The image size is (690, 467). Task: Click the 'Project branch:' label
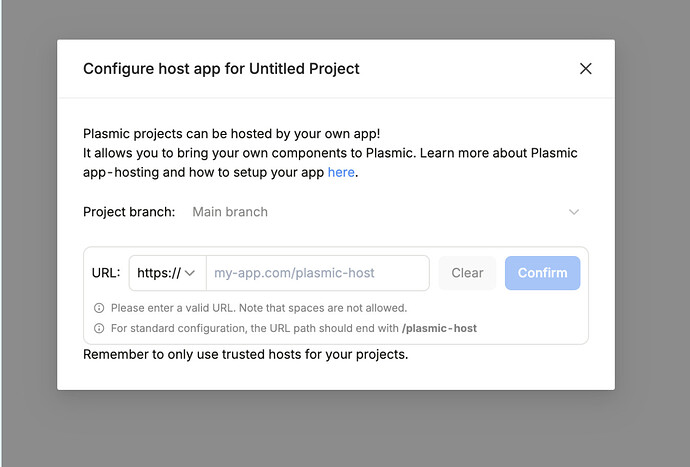129,212
